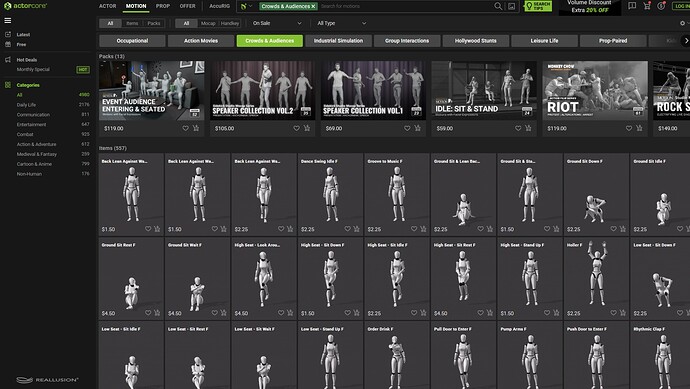Image resolution: width=690 pixels, height=389 pixels.
Task: Add High Seat - Sit Rest F to cart
Action: pos(490,313)
